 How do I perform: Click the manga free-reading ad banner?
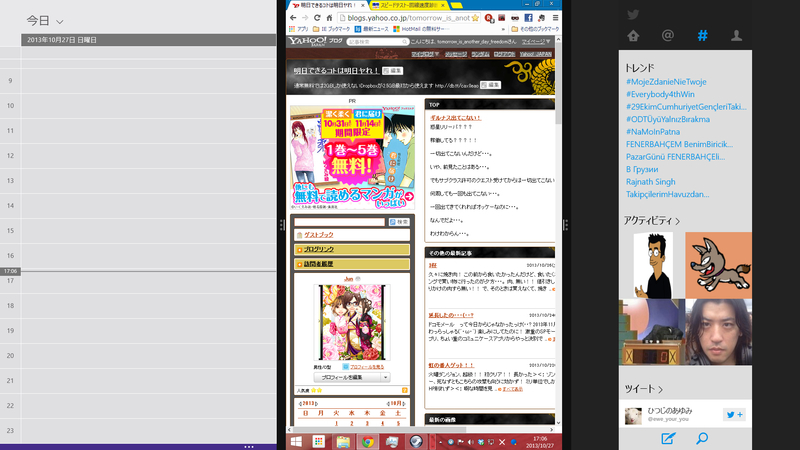coord(352,158)
